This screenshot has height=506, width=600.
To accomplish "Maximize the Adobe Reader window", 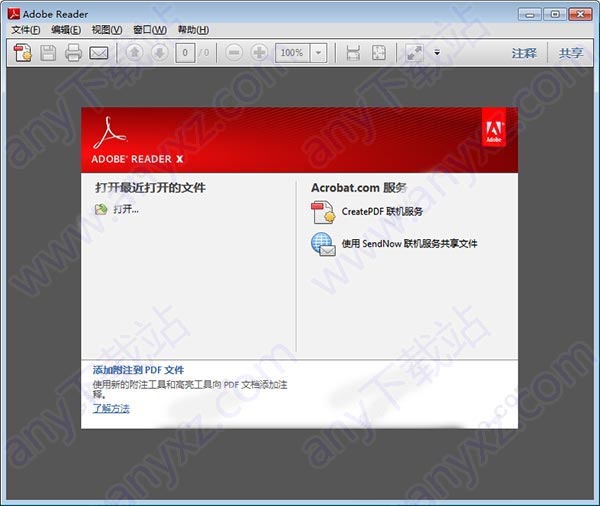I will pos(555,15).
